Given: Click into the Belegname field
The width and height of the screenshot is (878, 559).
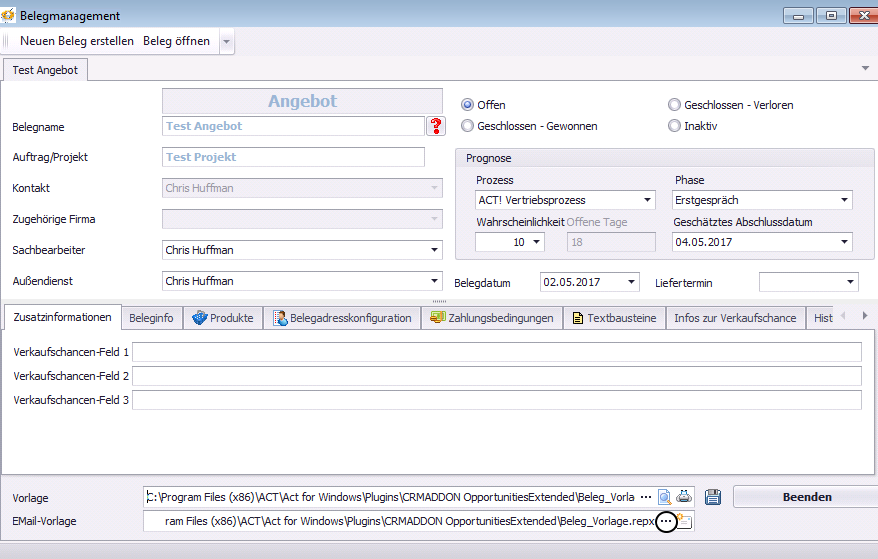Looking at the screenshot, I should point(293,126).
